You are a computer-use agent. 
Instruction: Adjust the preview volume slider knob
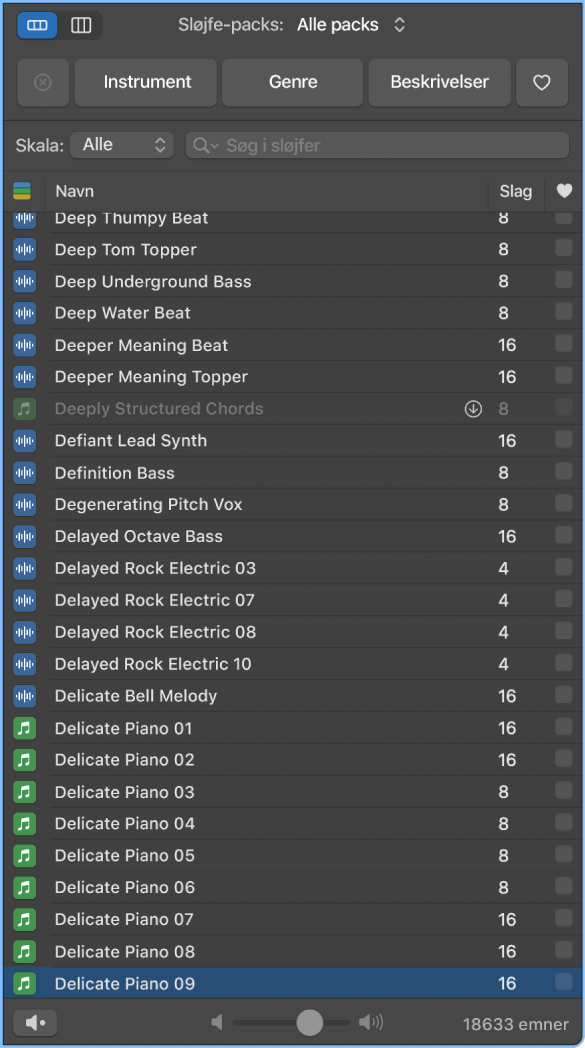coord(310,1022)
